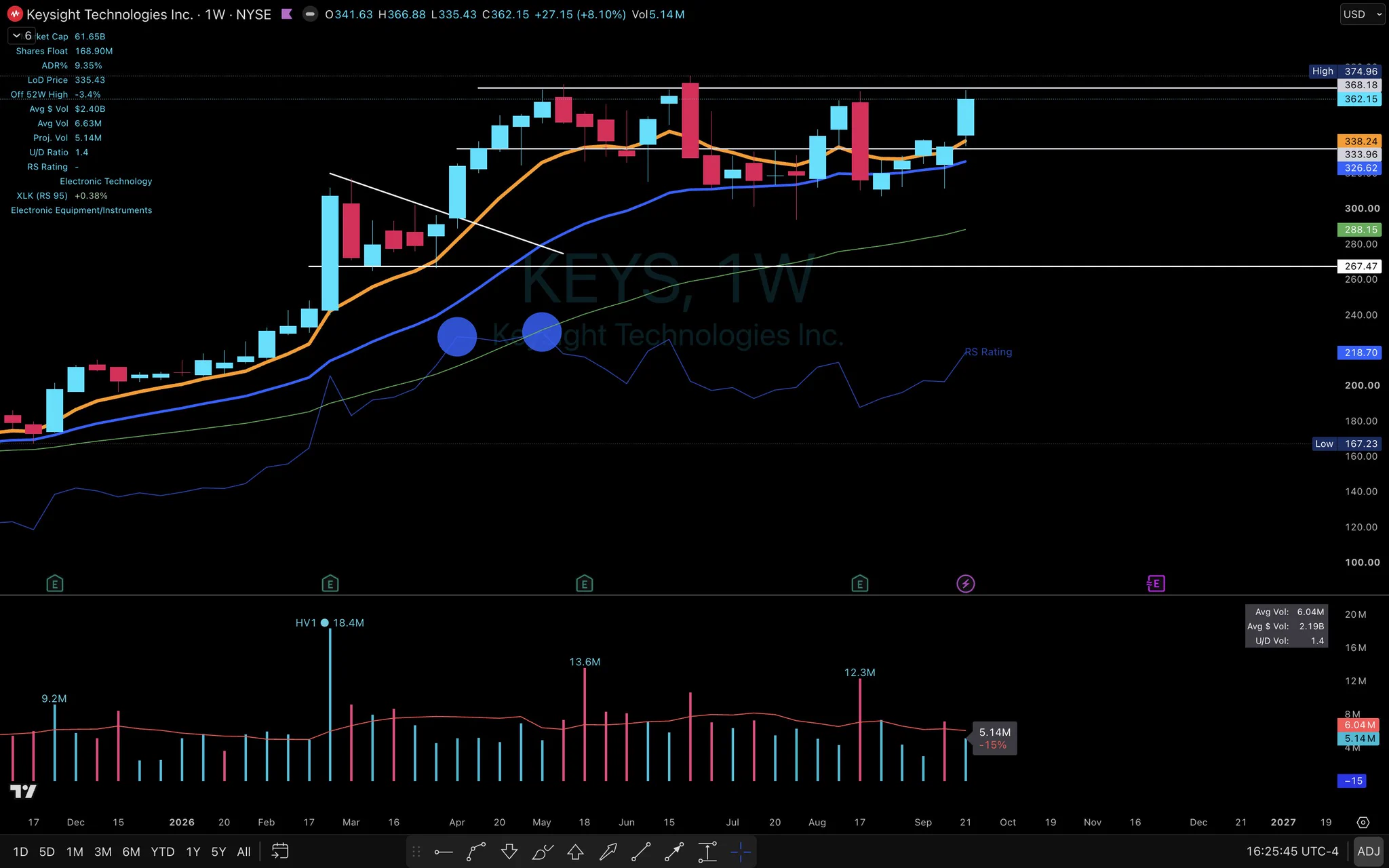Open the Keysight Technologies Inc. symbol title

click(110, 14)
